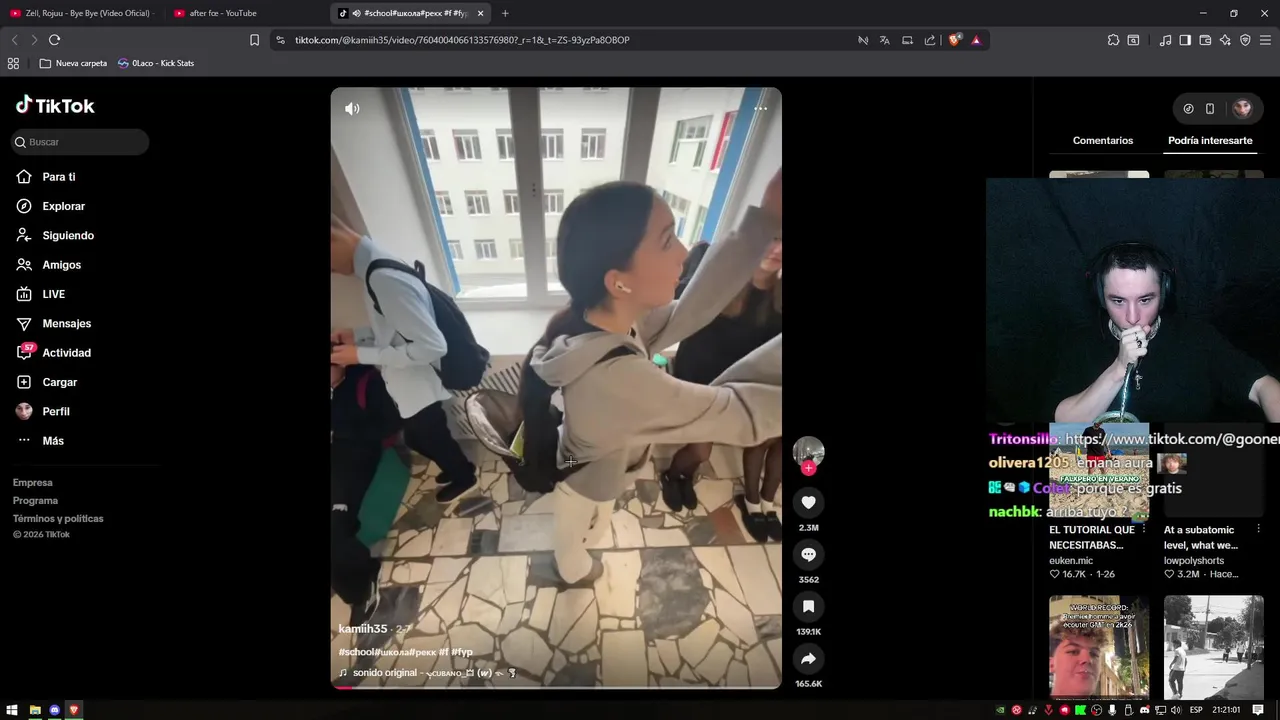Open kamiih35 username on the video
Viewport: 1280px width, 720px height.
(x=363, y=629)
